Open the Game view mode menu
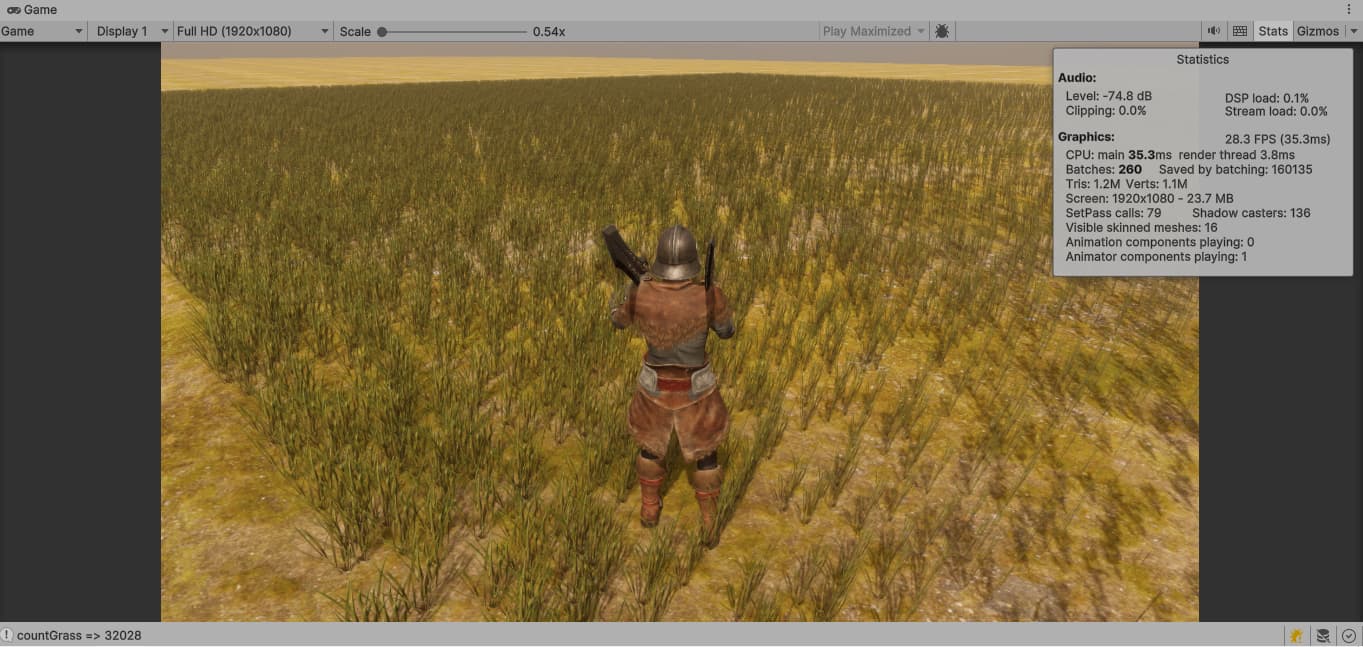This screenshot has height=647, width=1363. [40, 31]
